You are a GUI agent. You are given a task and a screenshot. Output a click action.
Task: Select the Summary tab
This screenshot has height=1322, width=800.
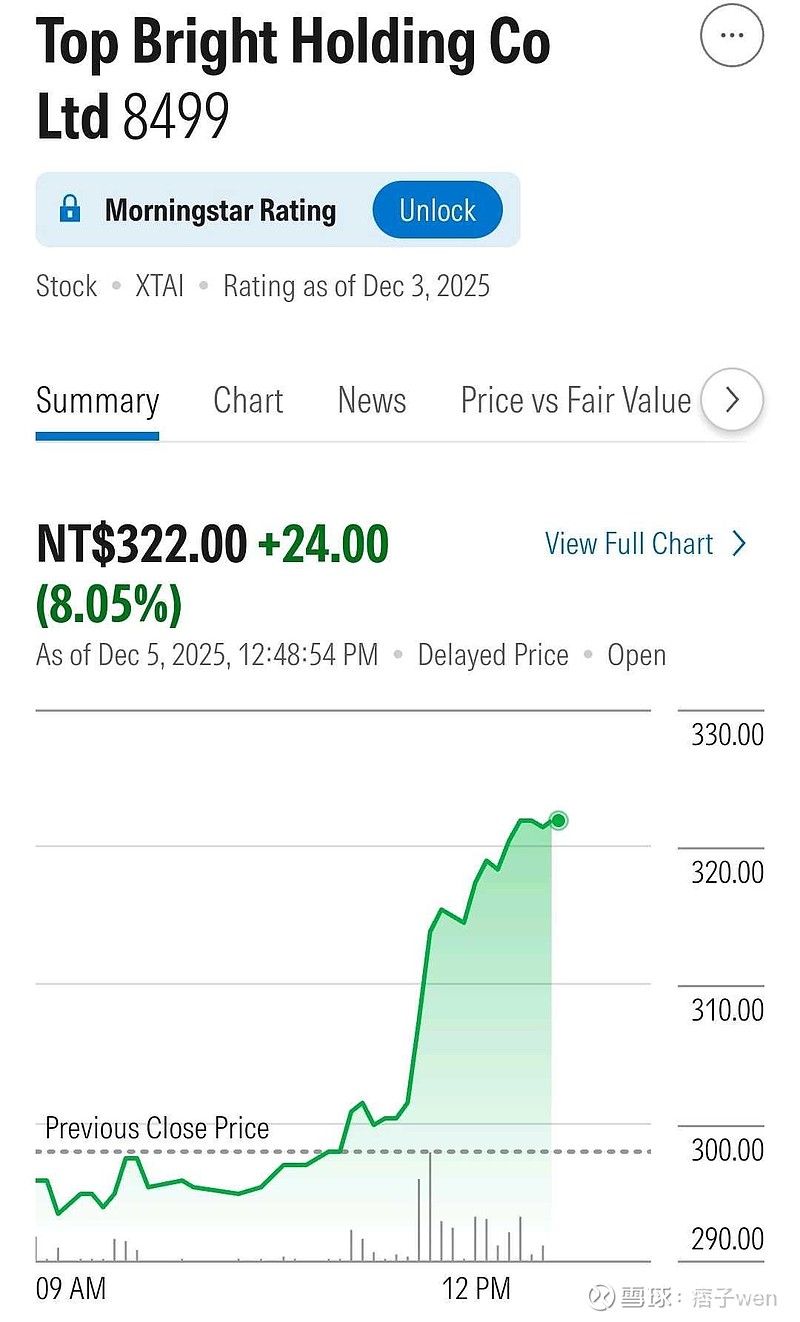[x=97, y=401]
